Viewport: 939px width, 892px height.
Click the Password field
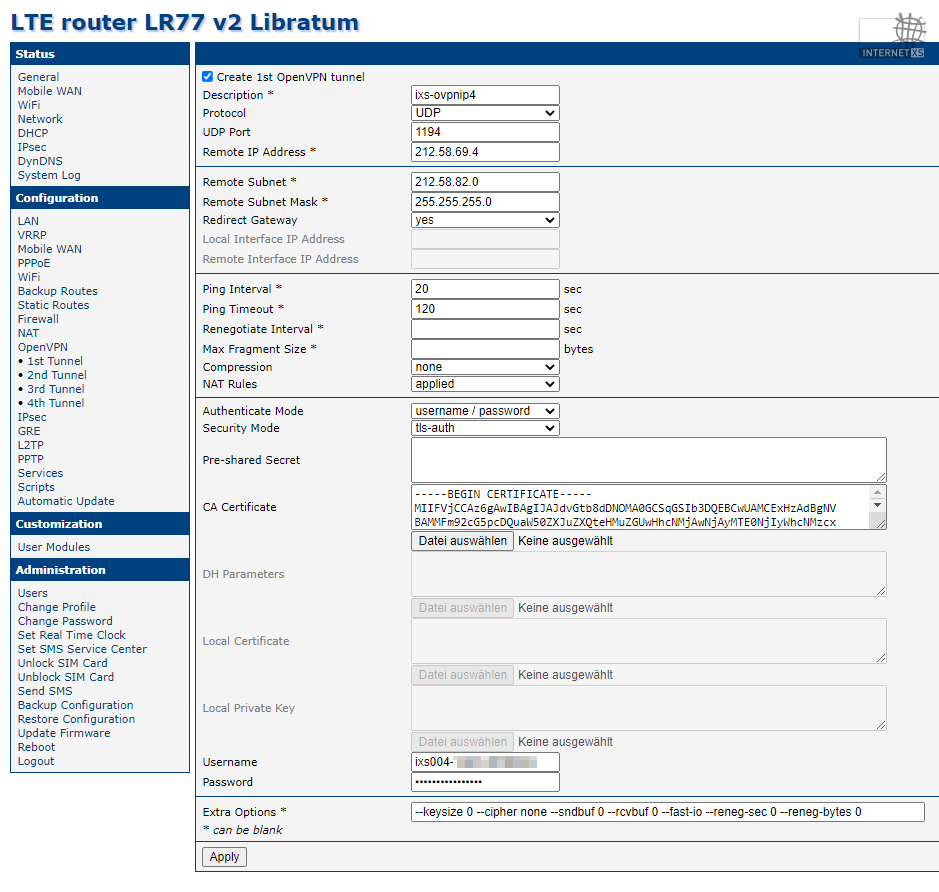coord(485,782)
